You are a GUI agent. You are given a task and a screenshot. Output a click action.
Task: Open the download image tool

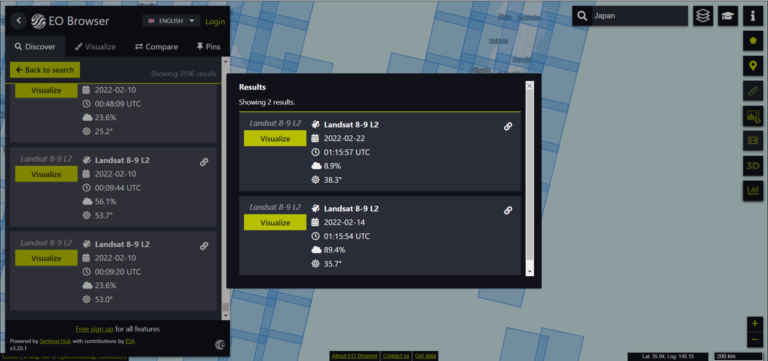click(x=753, y=116)
